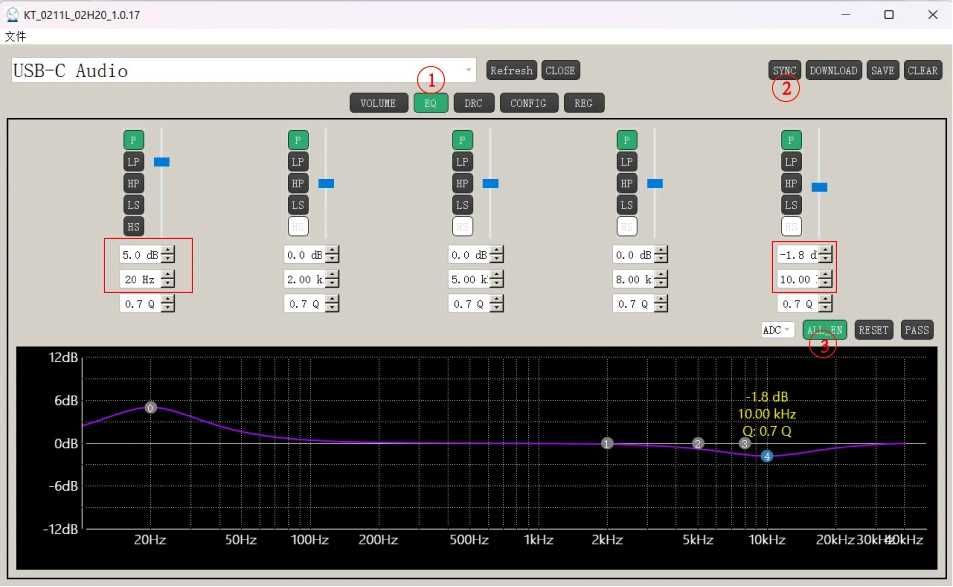Toggle the P filter type on band 5
The width and height of the screenshot is (953, 587).
click(x=791, y=140)
